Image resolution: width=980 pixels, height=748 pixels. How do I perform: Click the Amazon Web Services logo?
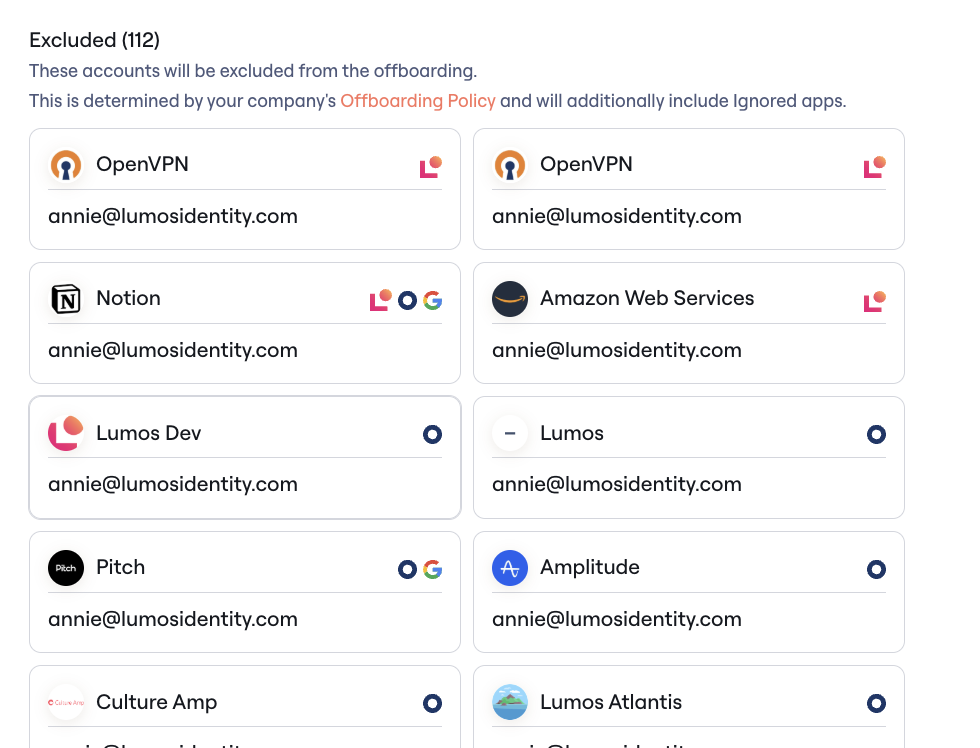point(510,299)
